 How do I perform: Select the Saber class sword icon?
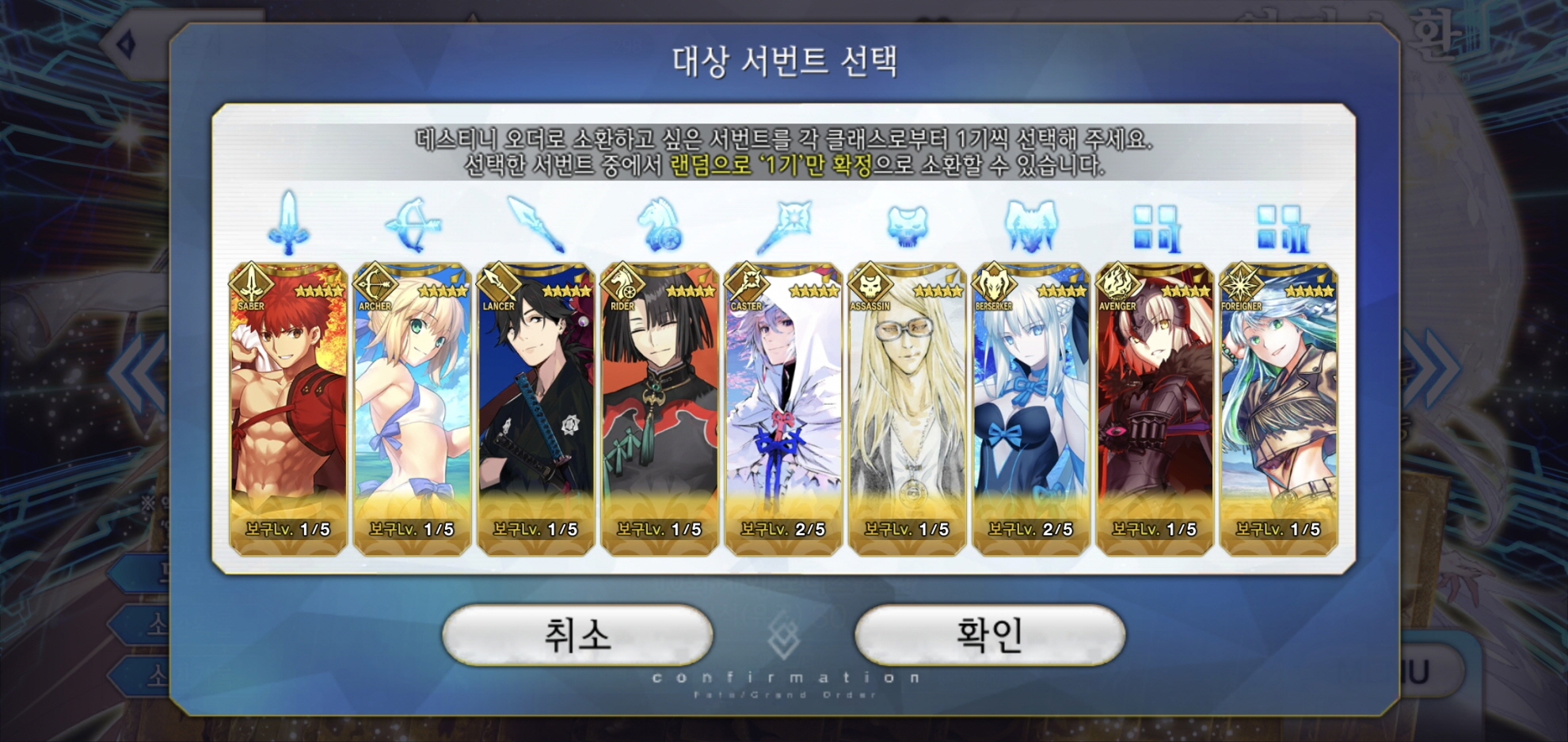tap(288, 223)
